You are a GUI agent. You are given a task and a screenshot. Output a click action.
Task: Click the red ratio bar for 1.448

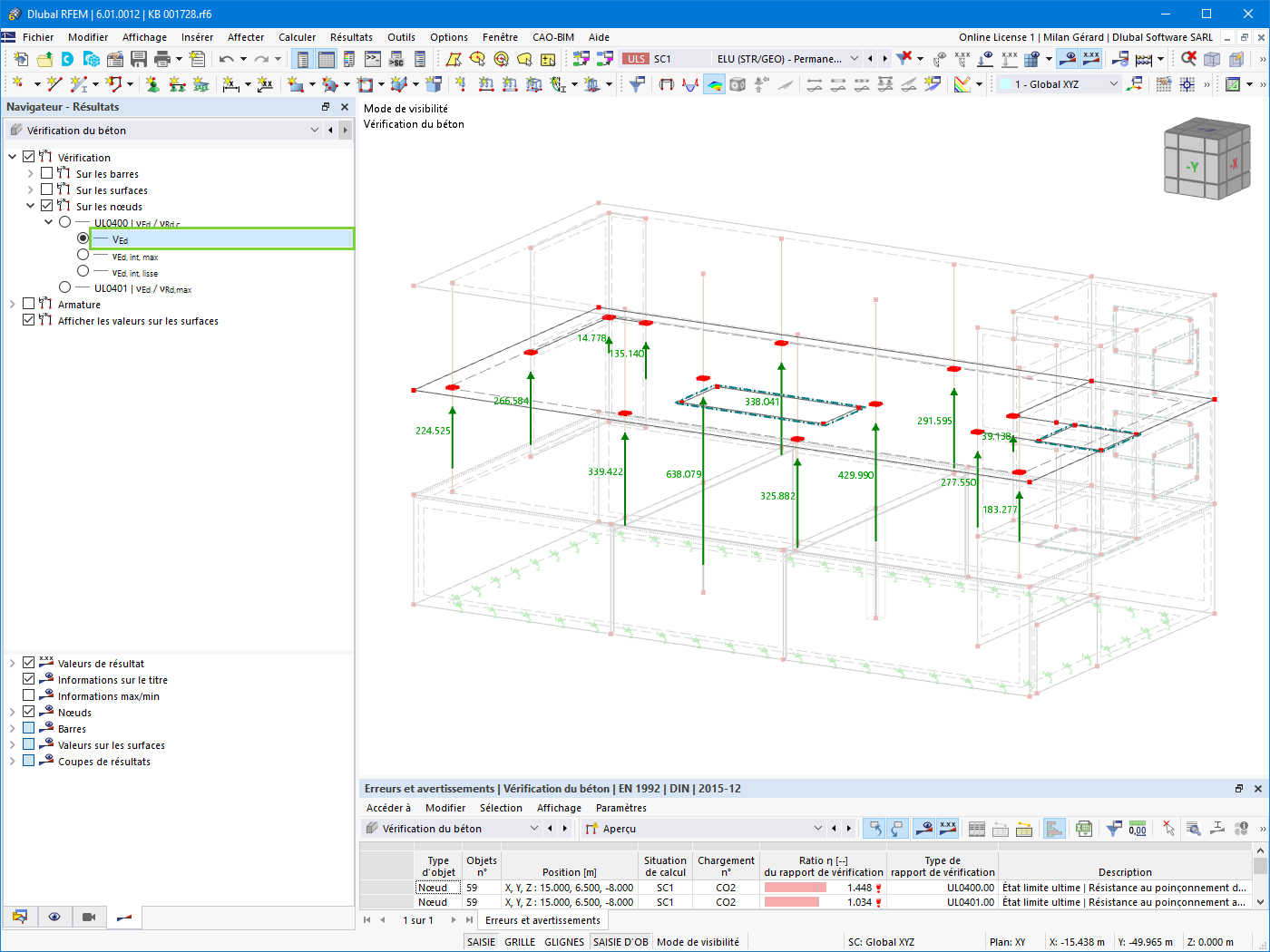tap(796, 888)
